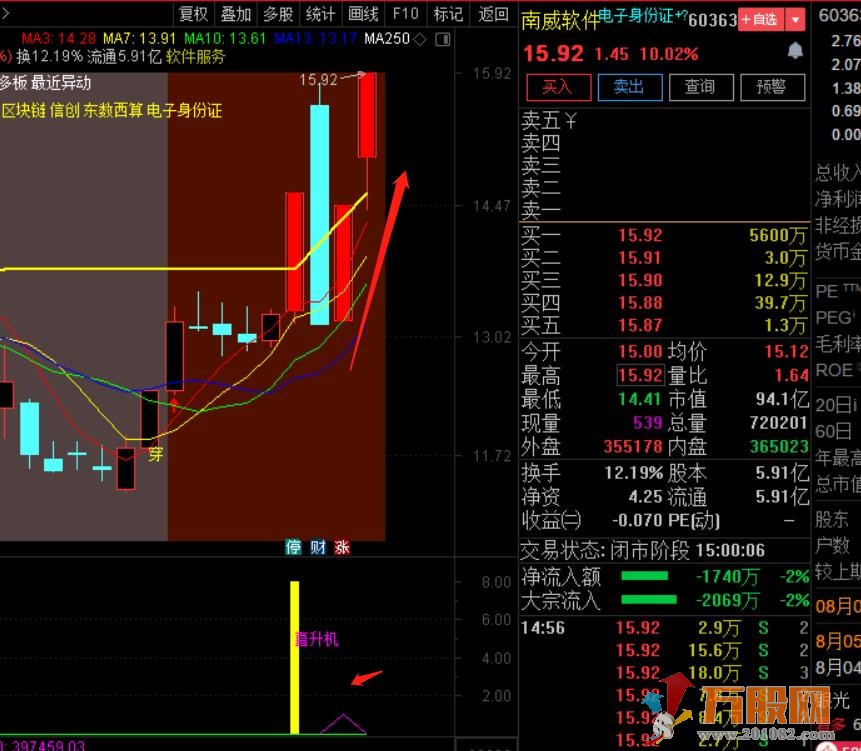861x751 pixels.
Task: Click the alert bell icon
Action: 795,51
